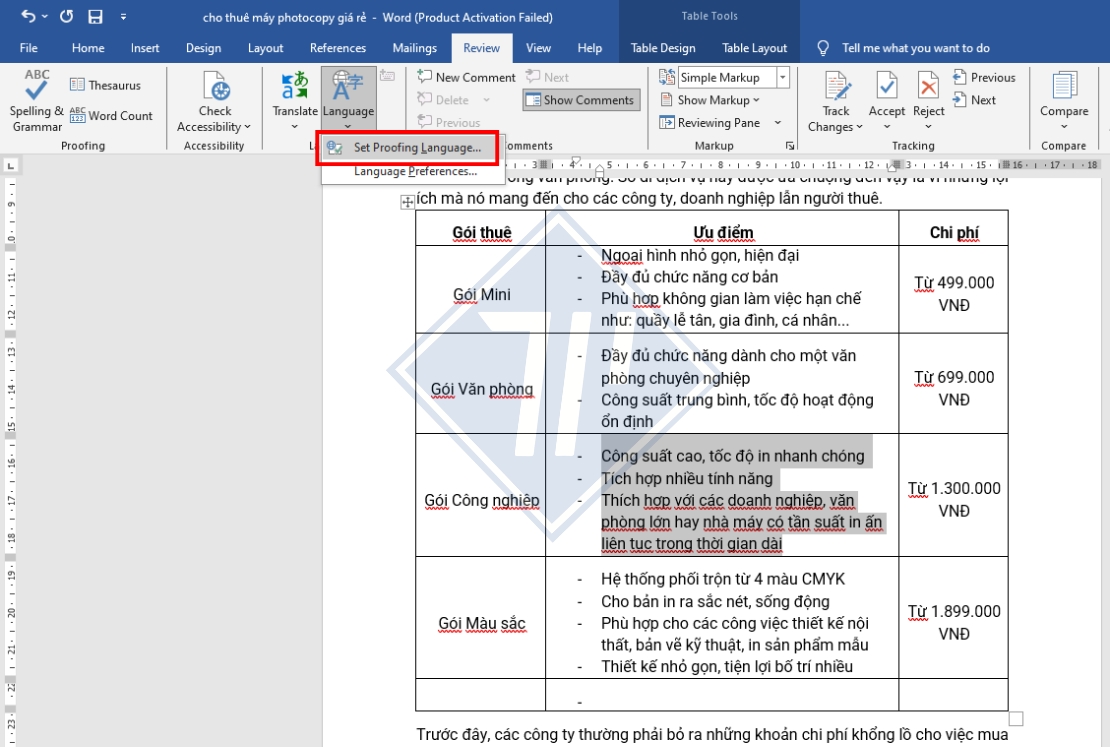This screenshot has width=1110, height=747.
Task: Click text 'Tích hợp nhiều tính năng'
Action: (x=687, y=479)
